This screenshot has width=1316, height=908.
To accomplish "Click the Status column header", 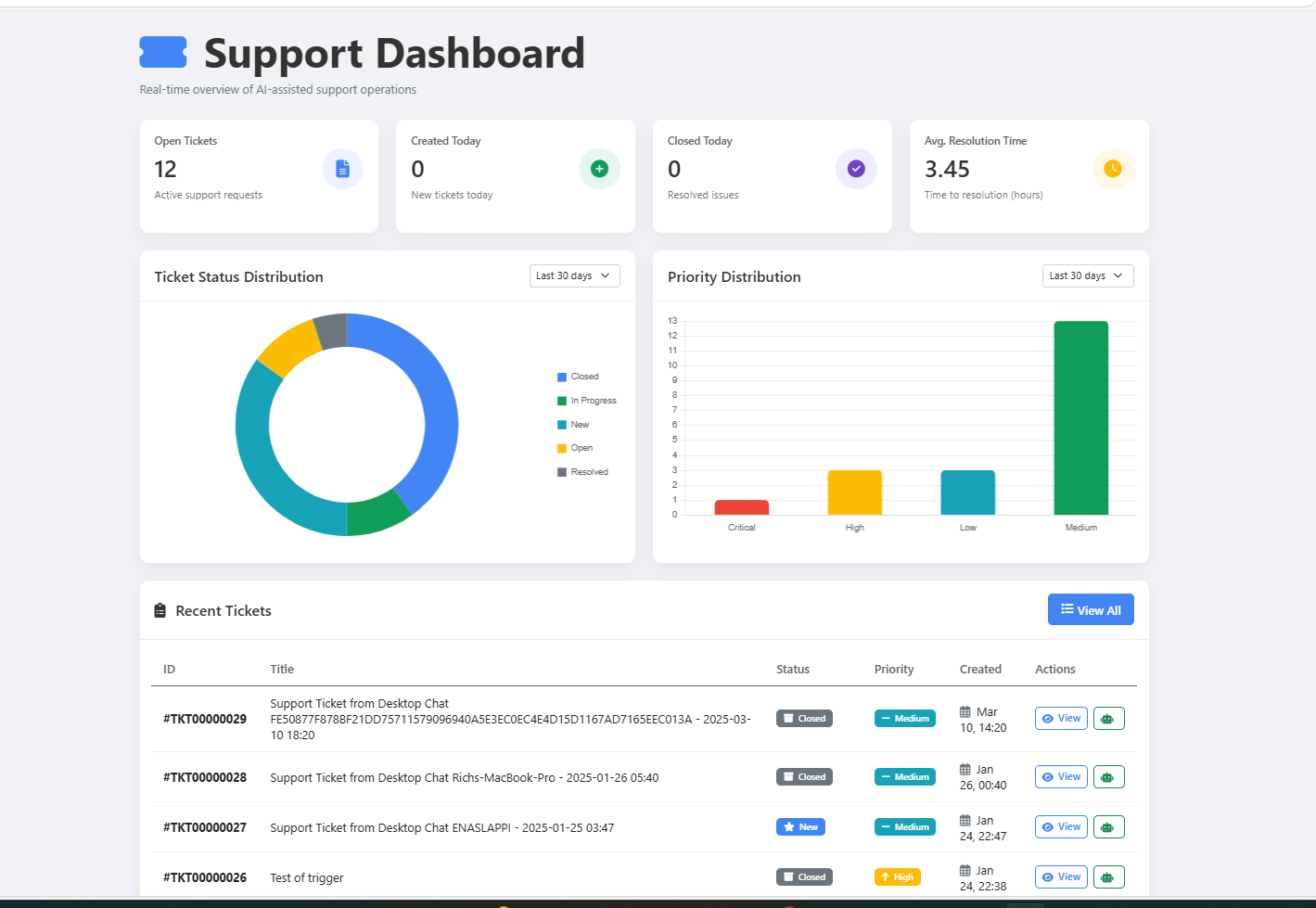I will pyautogui.click(x=793, y=669).
